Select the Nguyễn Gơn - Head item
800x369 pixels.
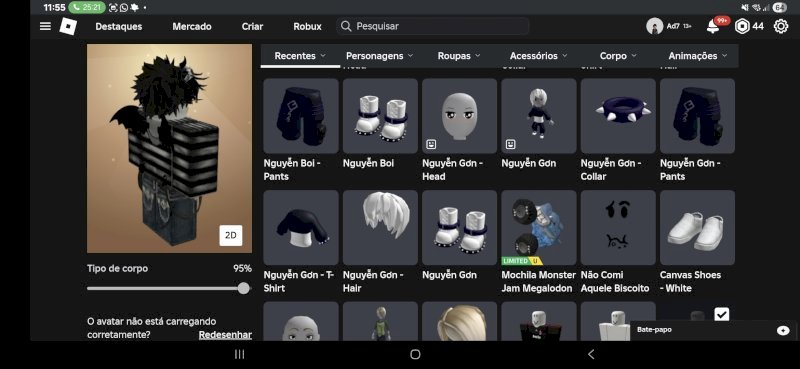[x=459, y=116]
